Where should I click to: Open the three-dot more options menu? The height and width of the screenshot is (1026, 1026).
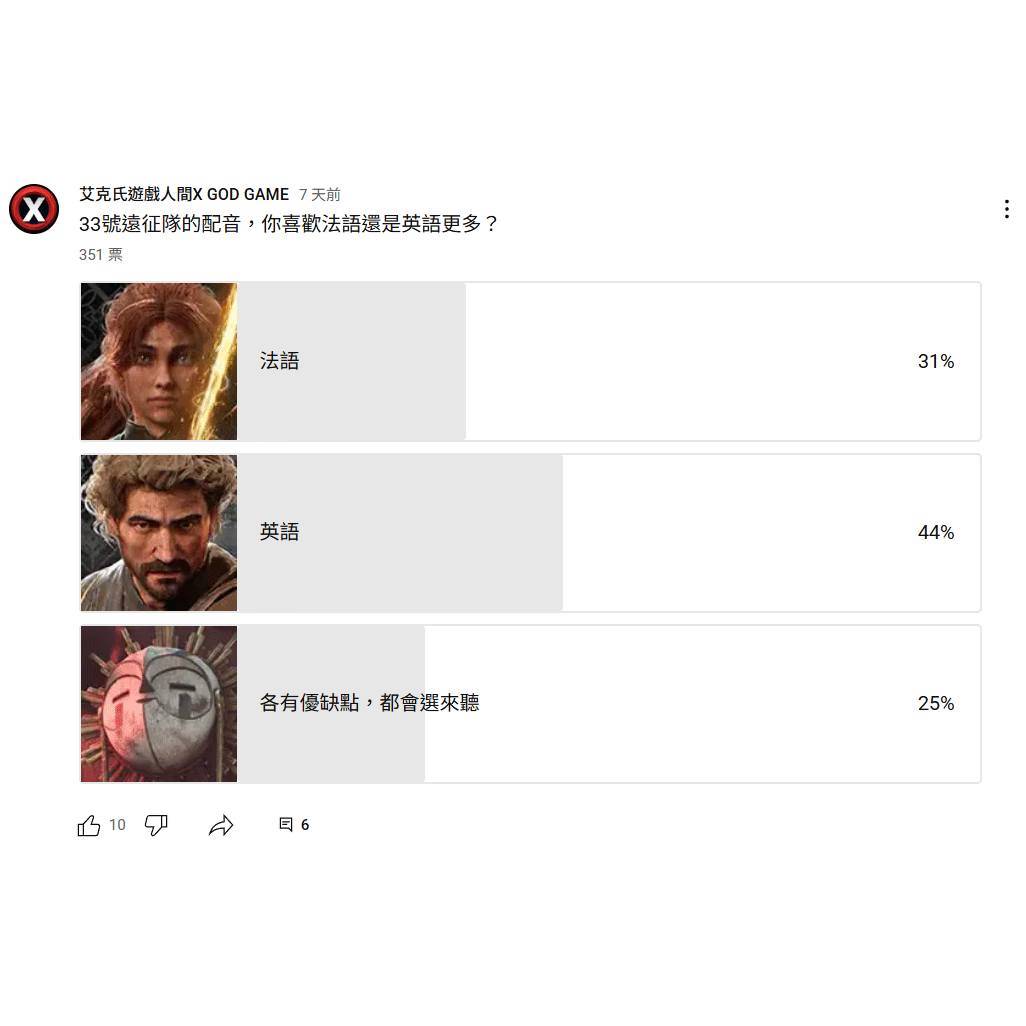coord(1006,209)
